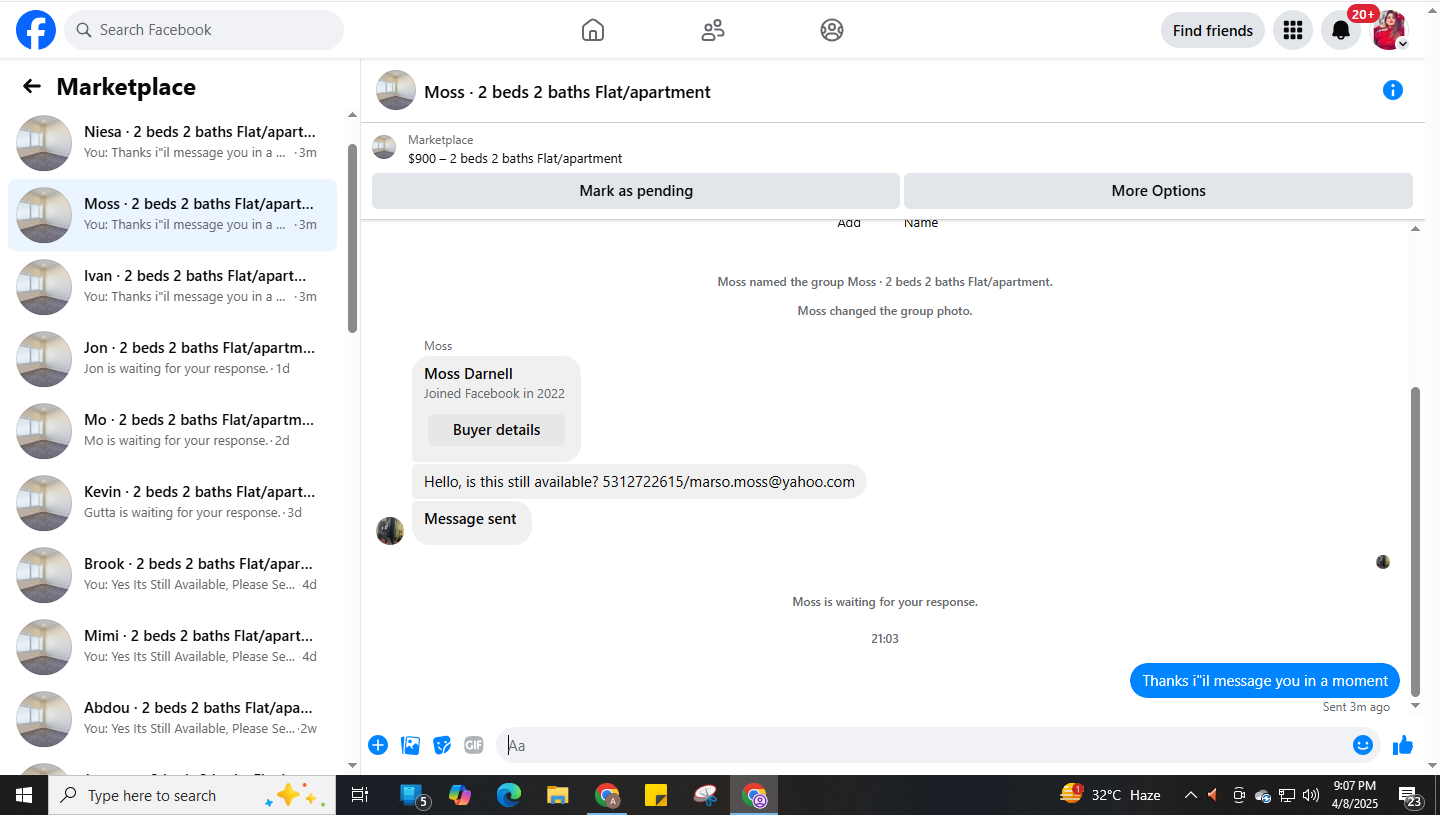Open the Groups icon in top navigation
This screenshot has height=815, width=1440.
[x=832, y=30]
